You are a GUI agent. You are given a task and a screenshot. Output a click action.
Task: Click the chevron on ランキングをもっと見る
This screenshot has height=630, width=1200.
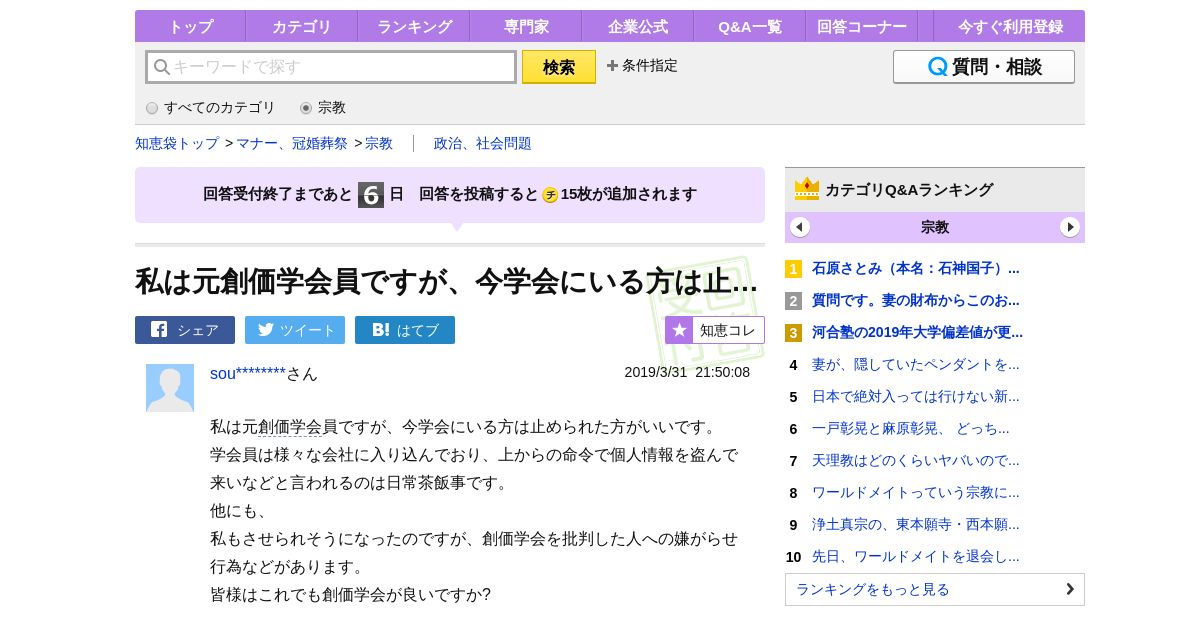coord(1070,589)
